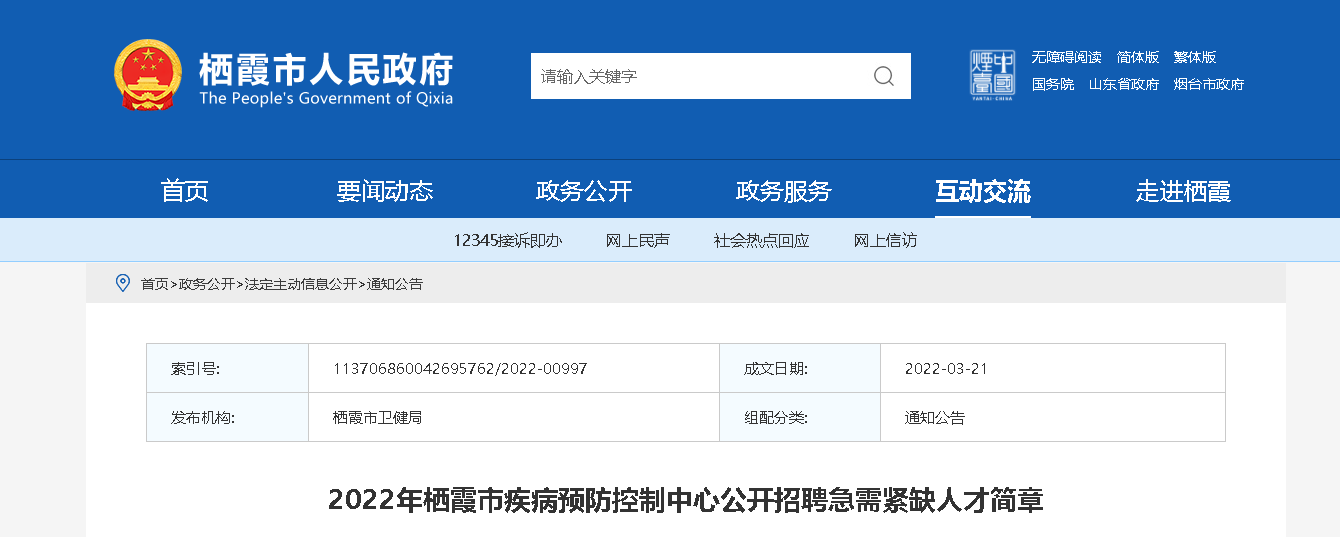Click the location pin icon in breadcrumb

[x=123, y=283]
